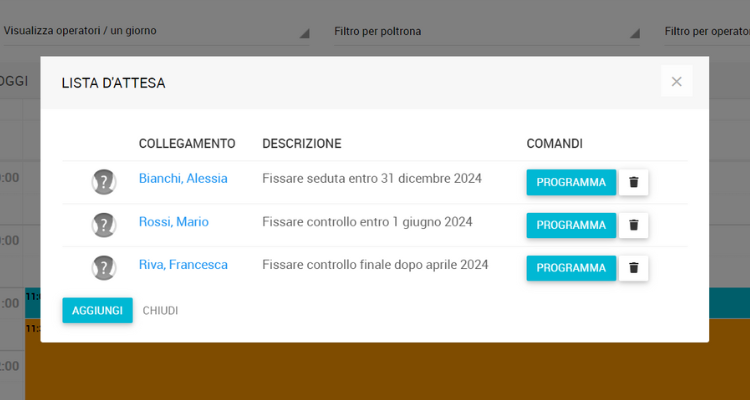This screenshot has width=750, height=400.
Task: Open the teal calendar appointment behind dialog
Action: click(729, 303)
